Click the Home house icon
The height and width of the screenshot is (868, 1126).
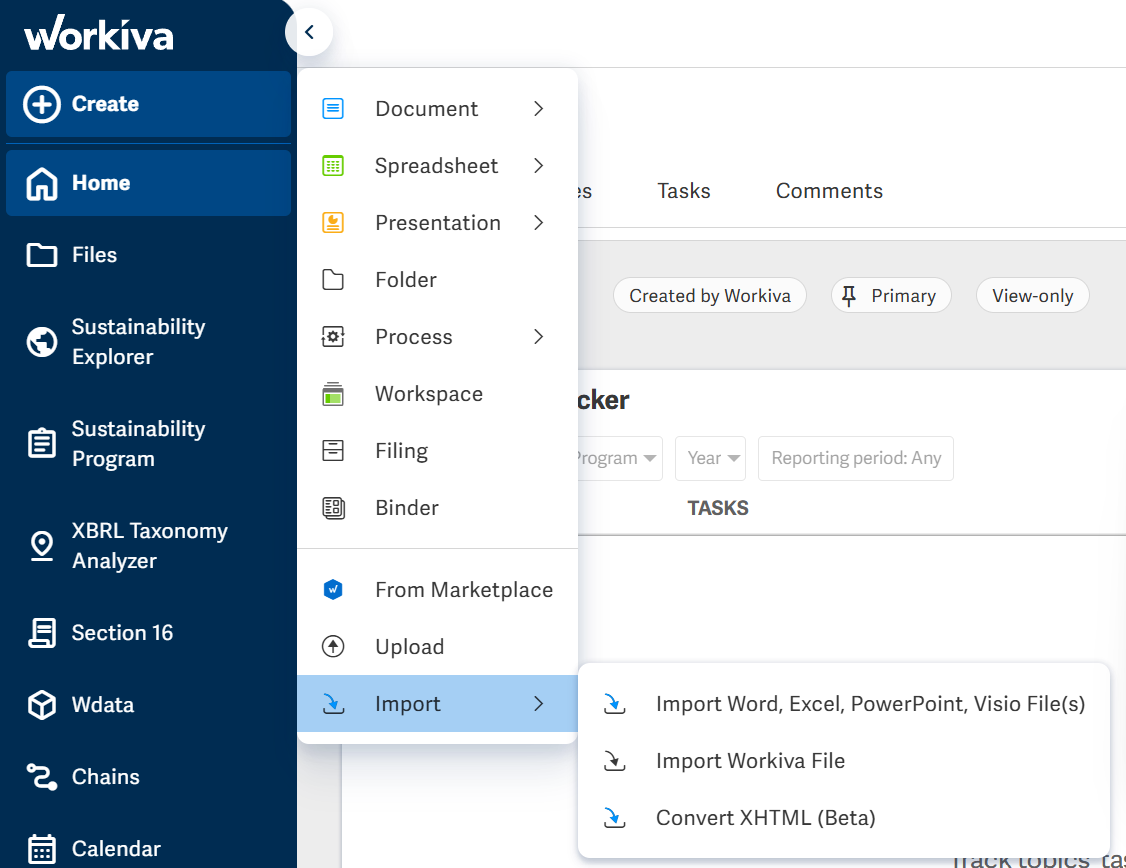click(x=42, y=183)
